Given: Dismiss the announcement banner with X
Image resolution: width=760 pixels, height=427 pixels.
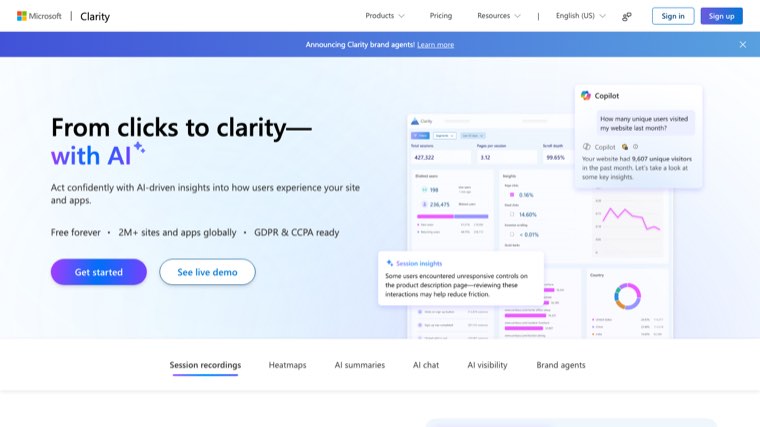Looking at the screenshot, I should [x=743, y=45].
